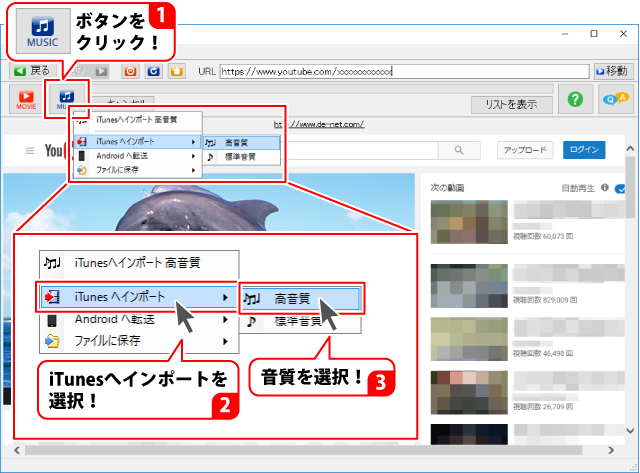Viewport: 640px width, 473px height.
Task: Focus the URL address field
Action: click(404, 71)
